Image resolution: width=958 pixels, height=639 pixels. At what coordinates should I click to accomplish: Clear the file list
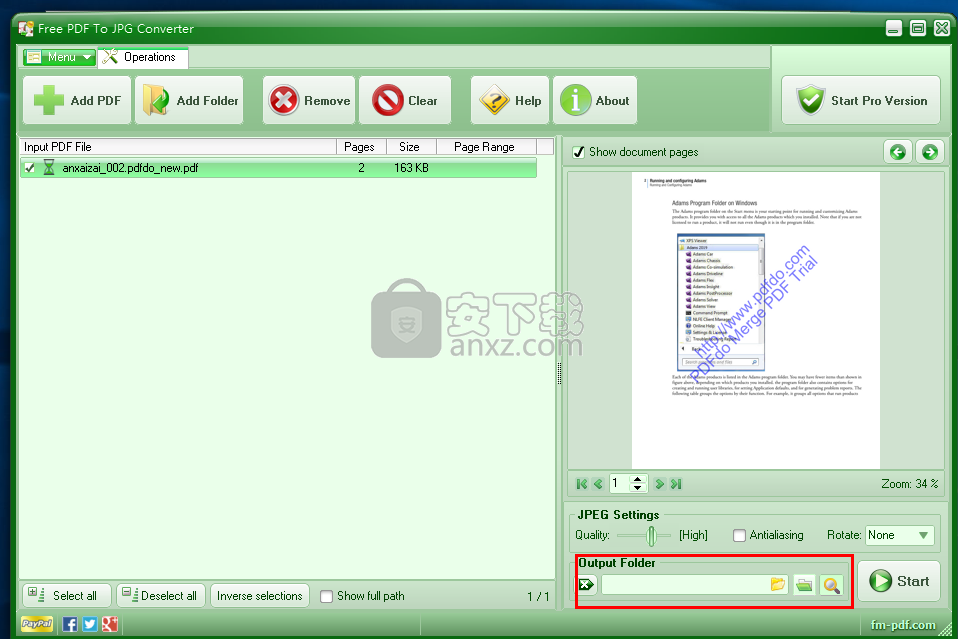coord(405,100)
